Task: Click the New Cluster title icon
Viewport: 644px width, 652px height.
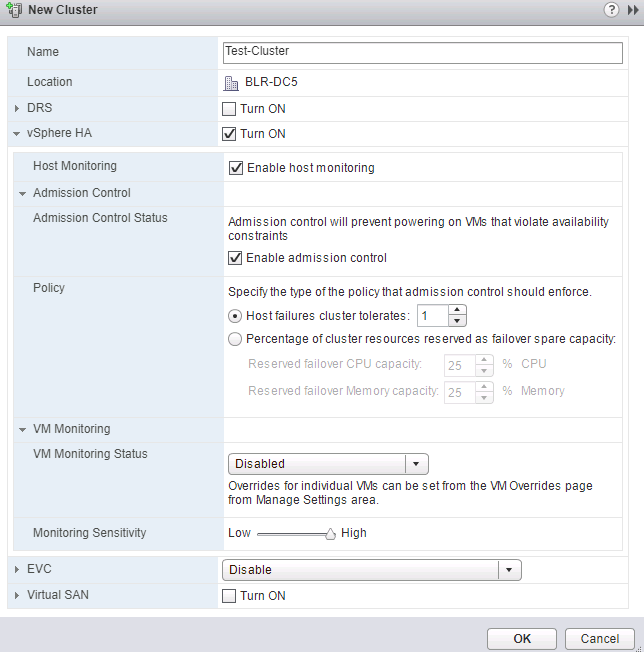Action: pos(12,9)
